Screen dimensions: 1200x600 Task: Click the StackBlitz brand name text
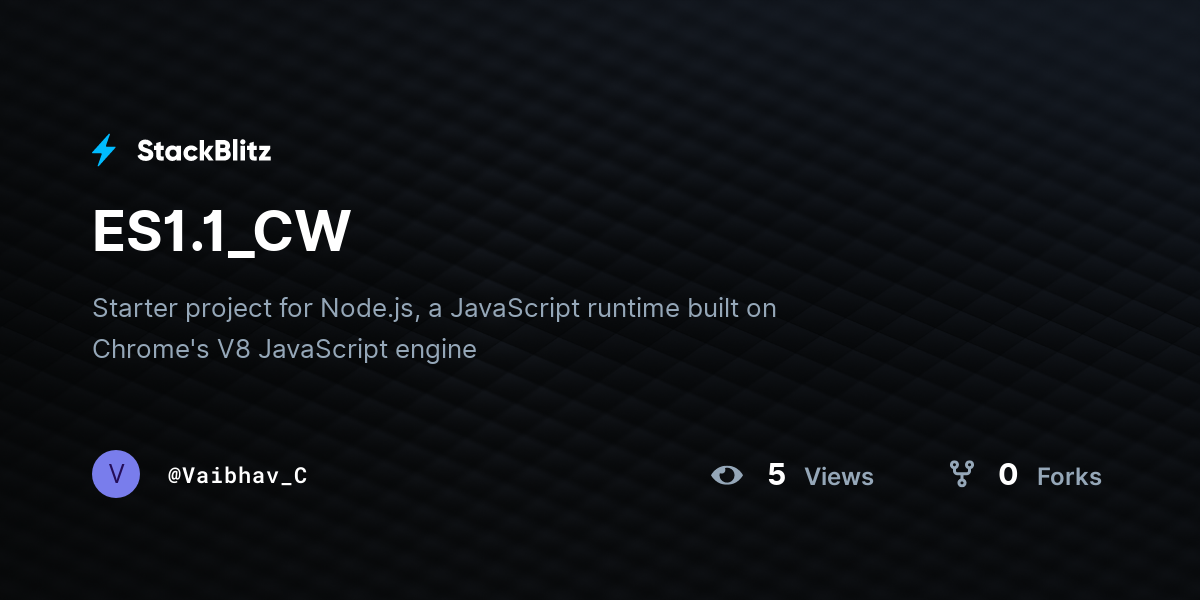204,151
